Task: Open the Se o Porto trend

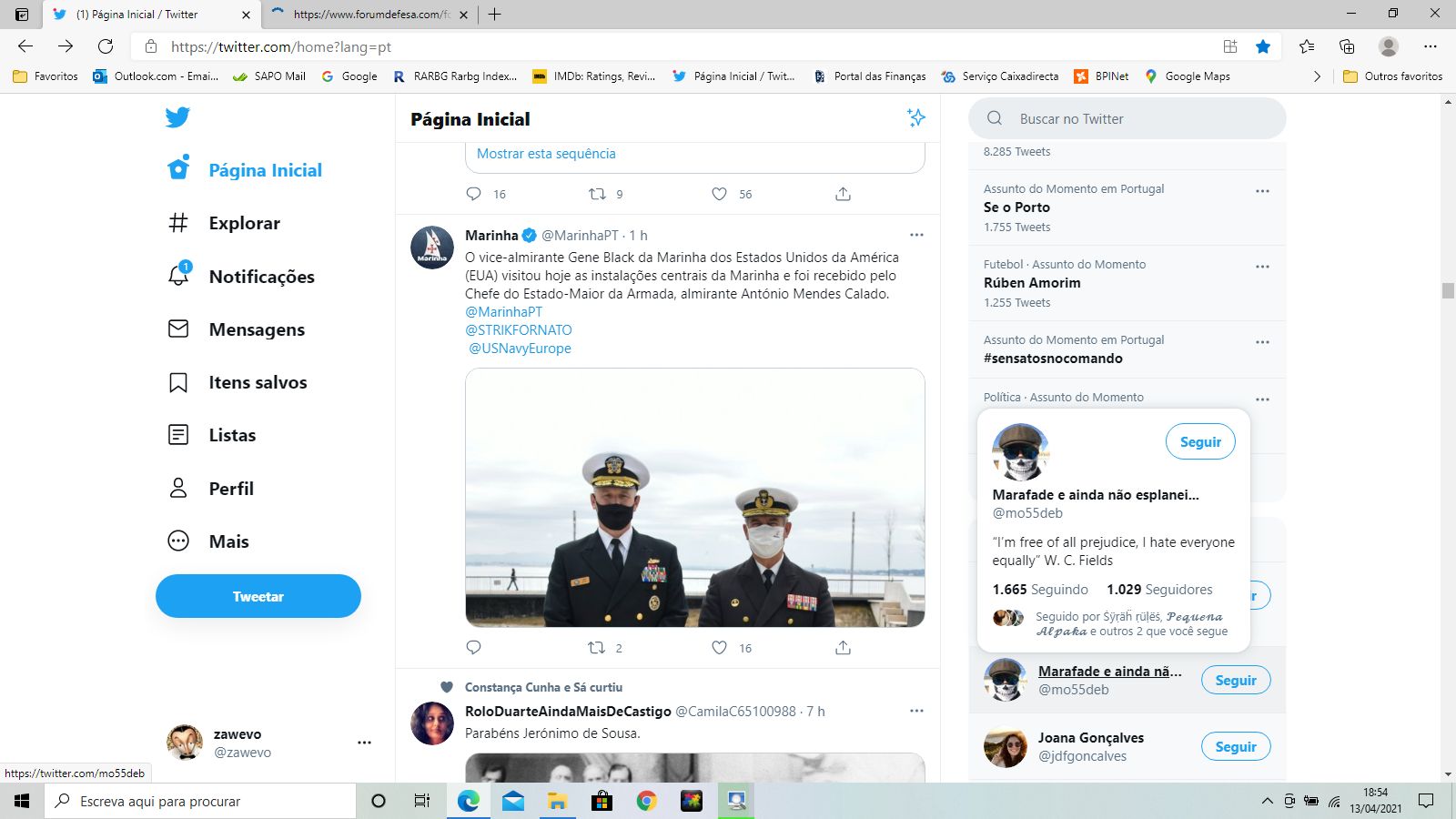Action: click(1016, 207)
